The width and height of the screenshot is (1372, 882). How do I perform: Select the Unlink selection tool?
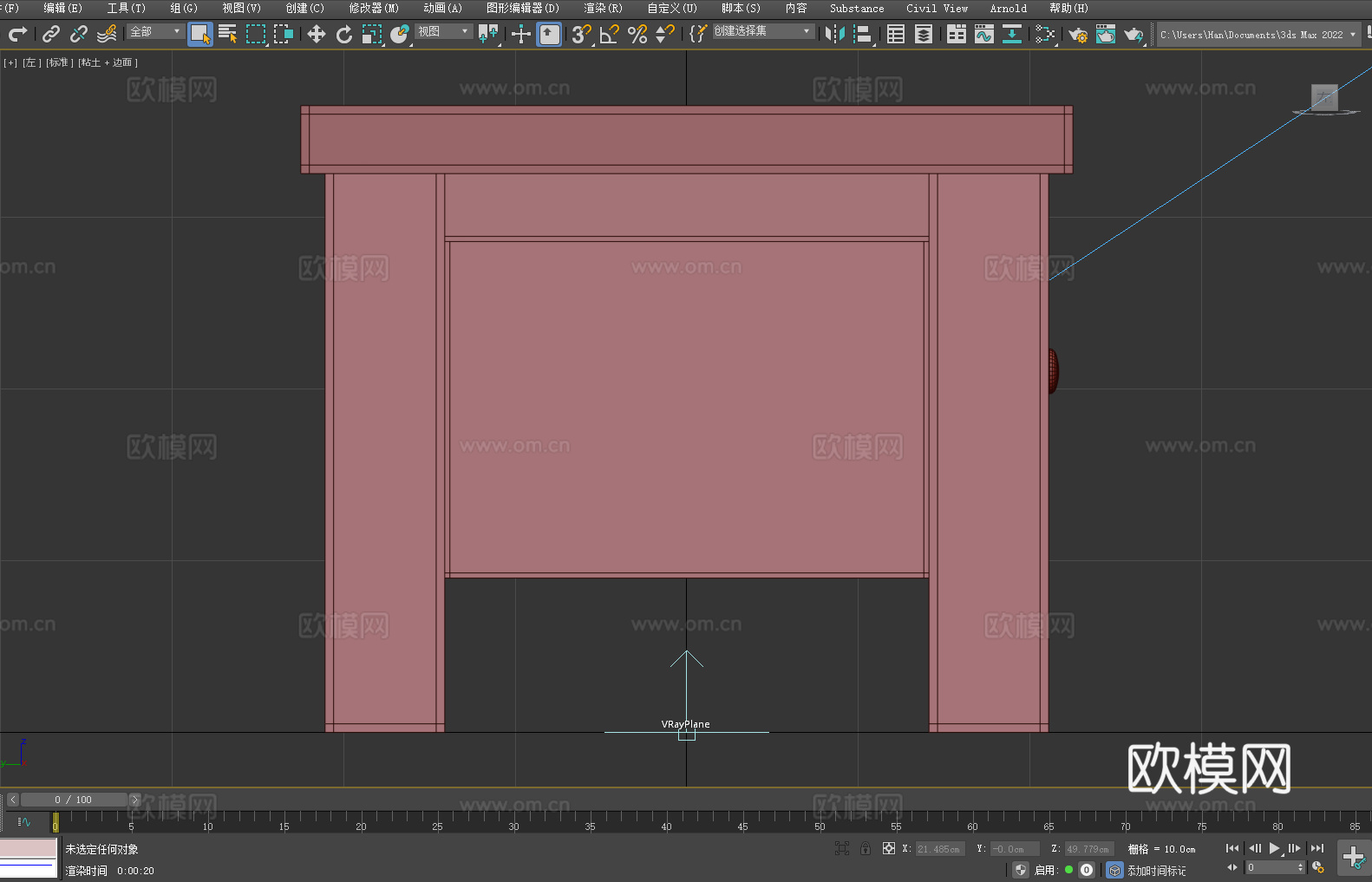(79, 34)
